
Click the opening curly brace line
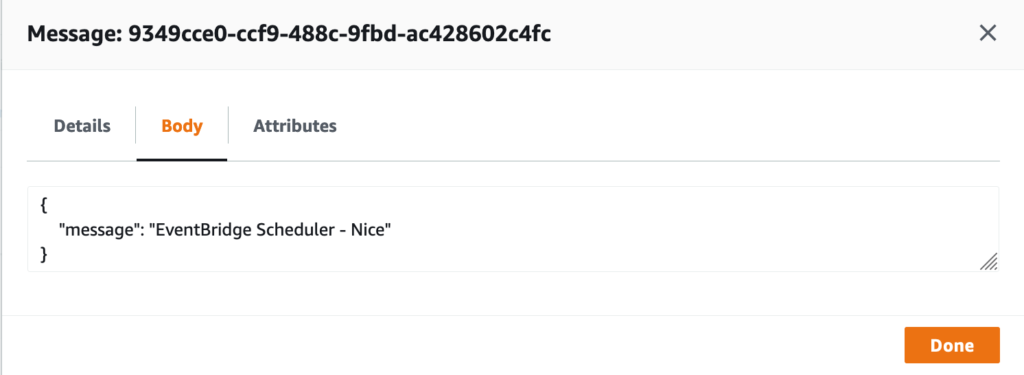pyautogui.click(x=44, y=205)
